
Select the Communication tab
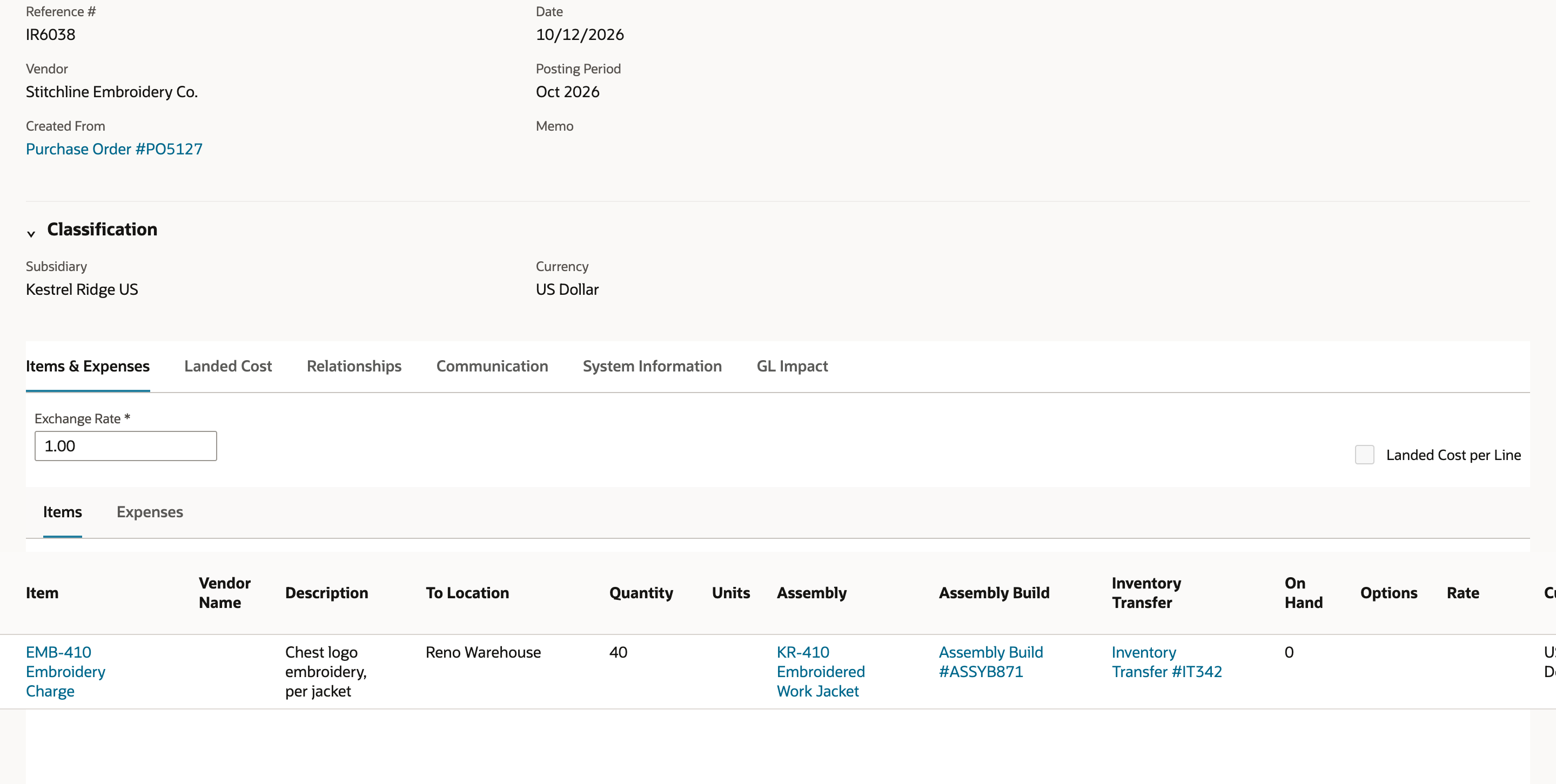tap(492, 366)
